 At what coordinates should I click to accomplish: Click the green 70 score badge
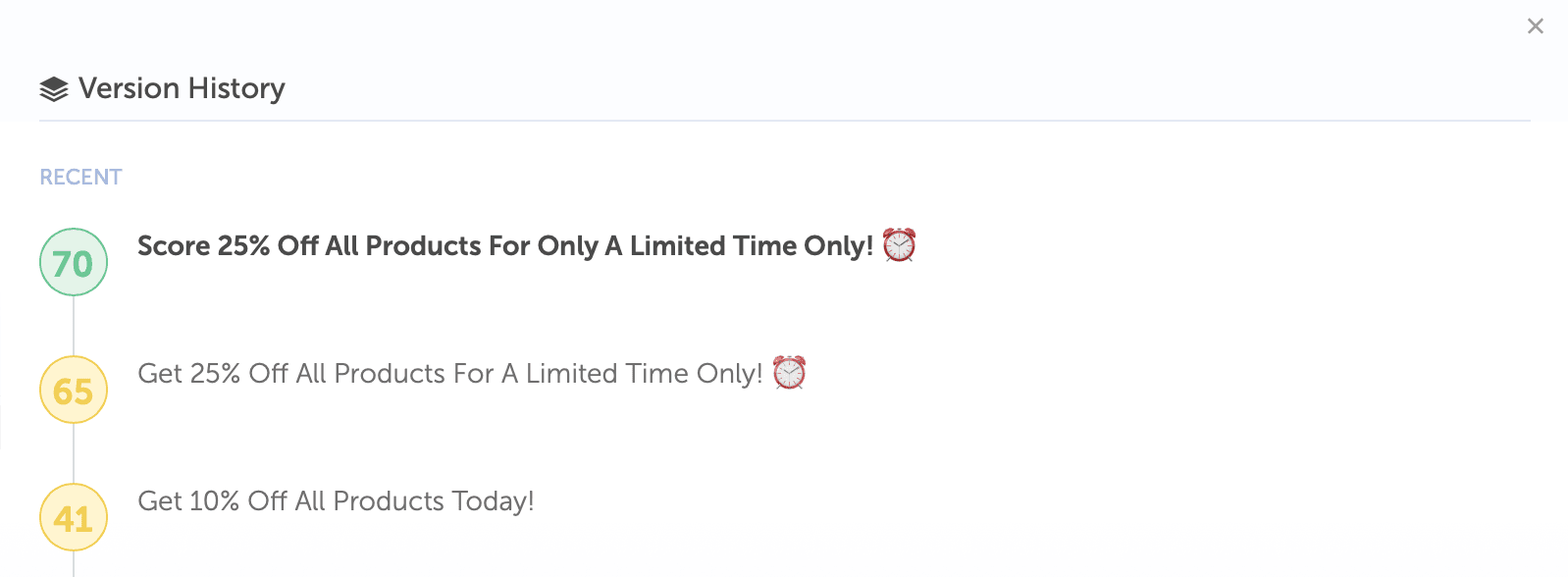pyautogui.click(x=74, y=263)
